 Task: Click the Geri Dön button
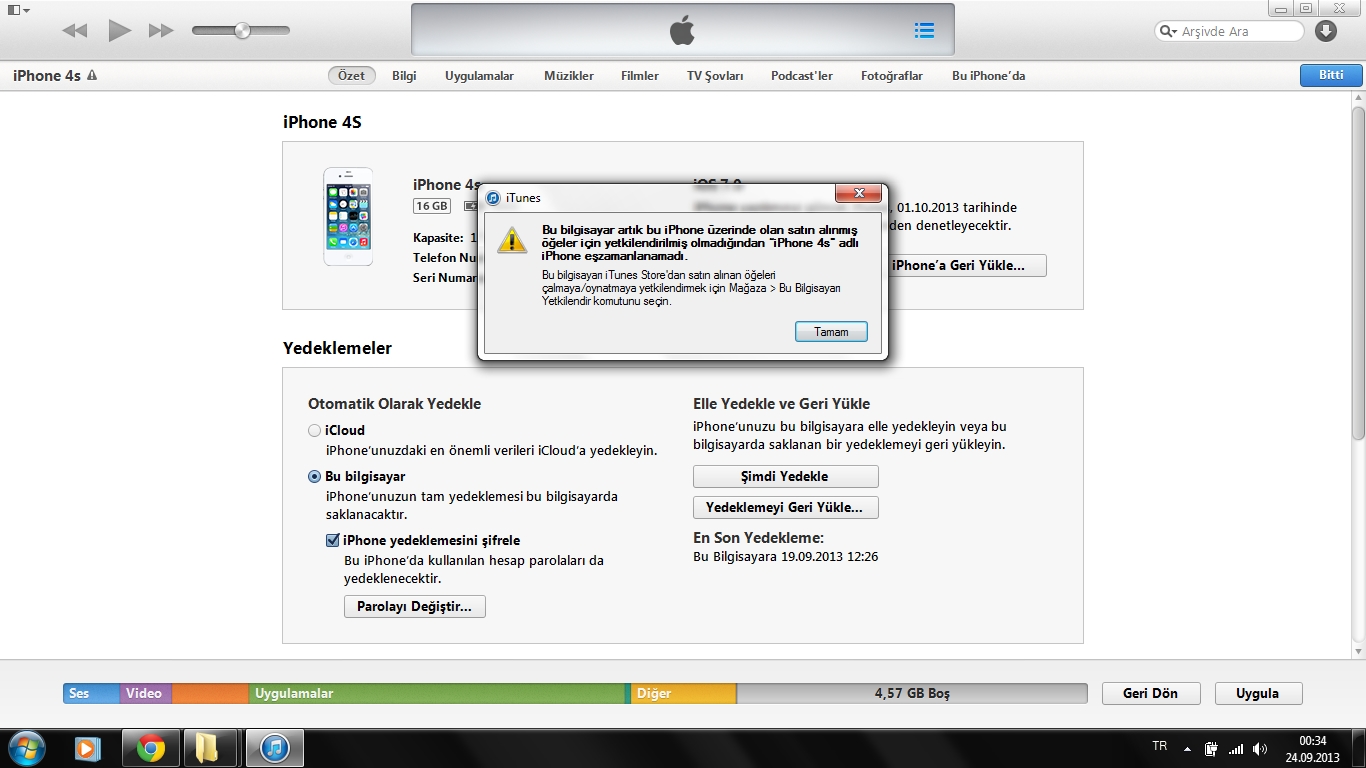pyautogui.click(x=1150, y=693)
